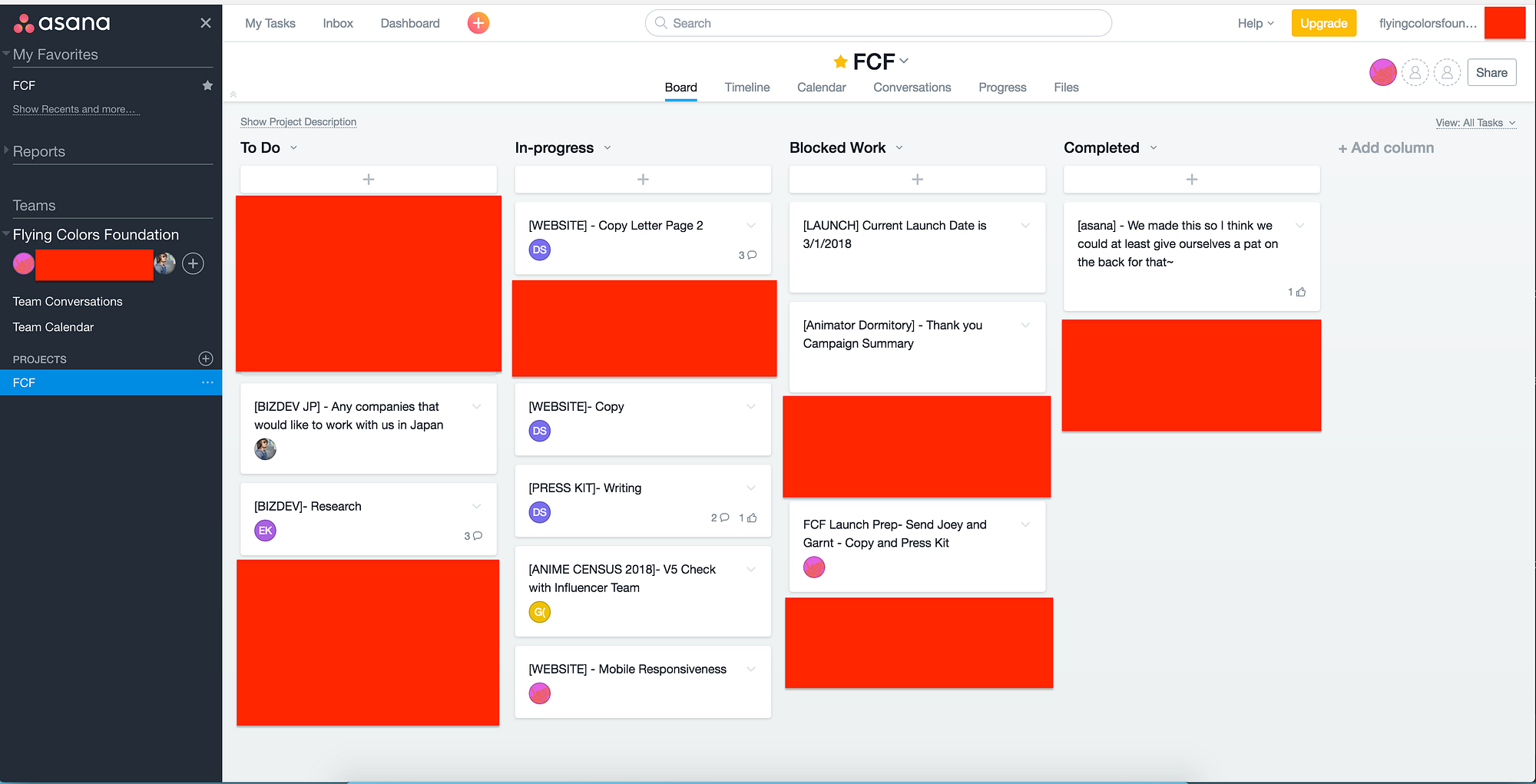The width and height of the screenshot is (1536, 784).
Task: Open the Blocked Work column dropdown menu
Action: point(899,147)
